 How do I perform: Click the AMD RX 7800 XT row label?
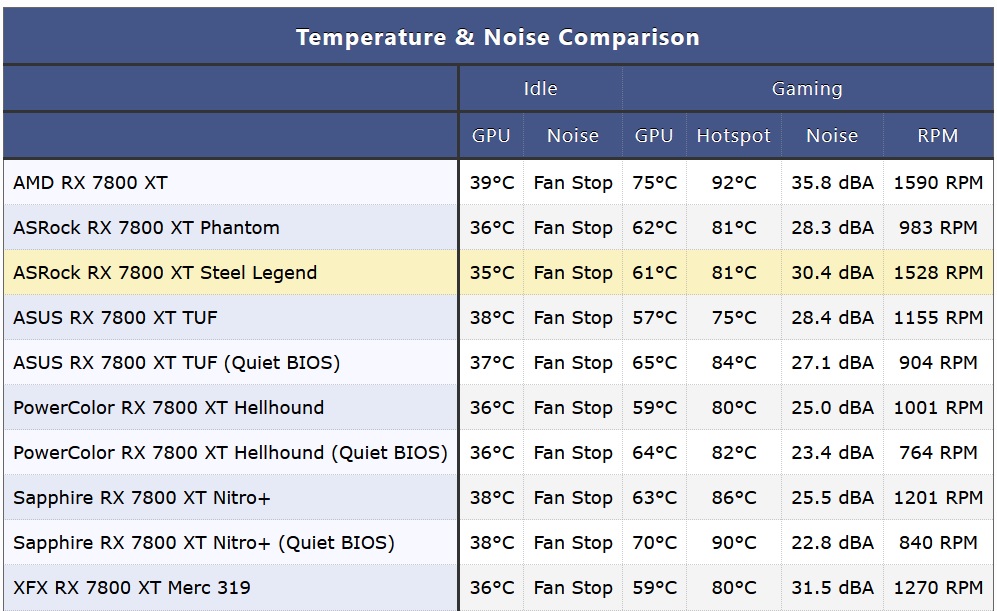(x=90, y=183)
